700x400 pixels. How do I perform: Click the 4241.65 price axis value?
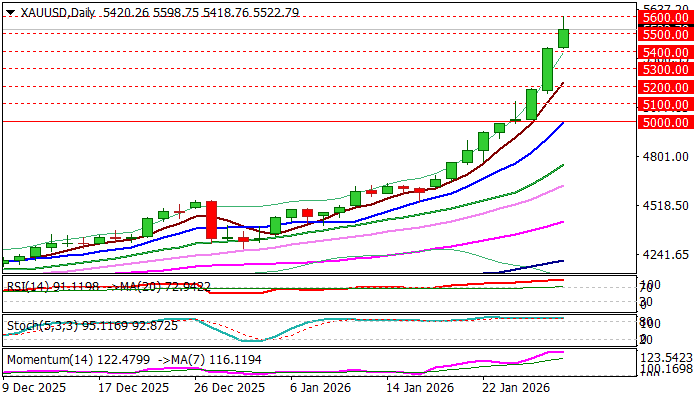[665, 254]
